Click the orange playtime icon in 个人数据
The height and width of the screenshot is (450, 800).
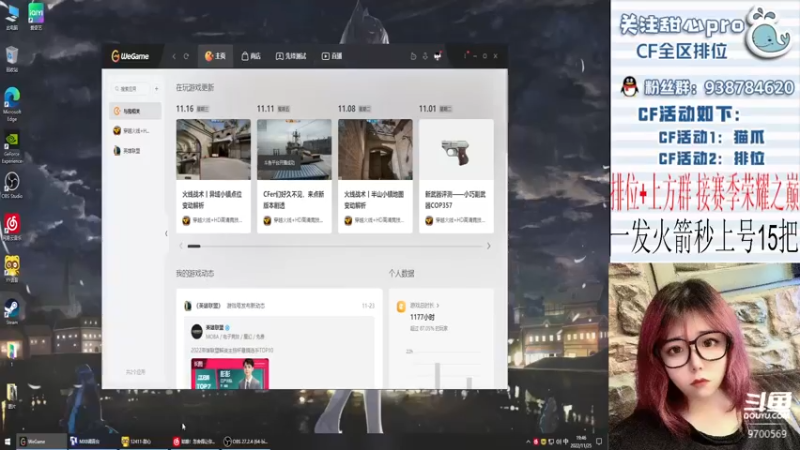click(x=401, y=306)
